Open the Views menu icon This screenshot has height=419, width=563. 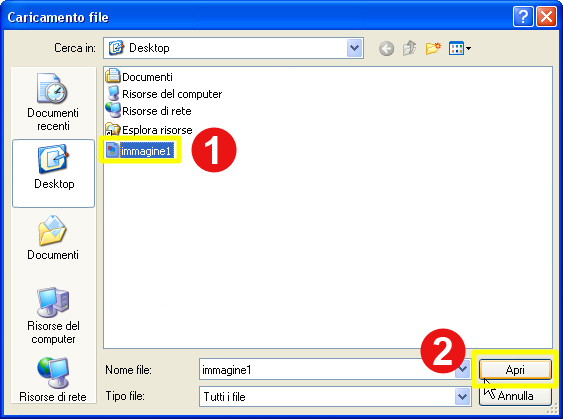[460, 48]
